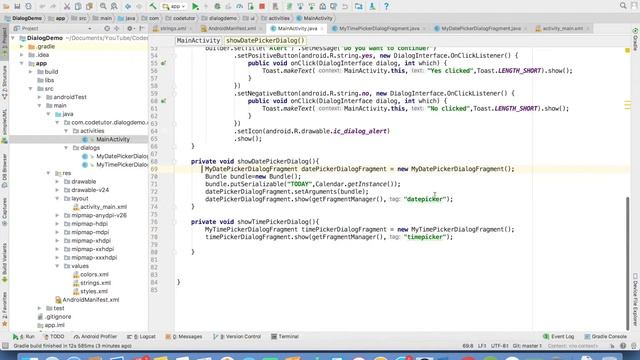Open the Event Log window

tap(559, 337)
